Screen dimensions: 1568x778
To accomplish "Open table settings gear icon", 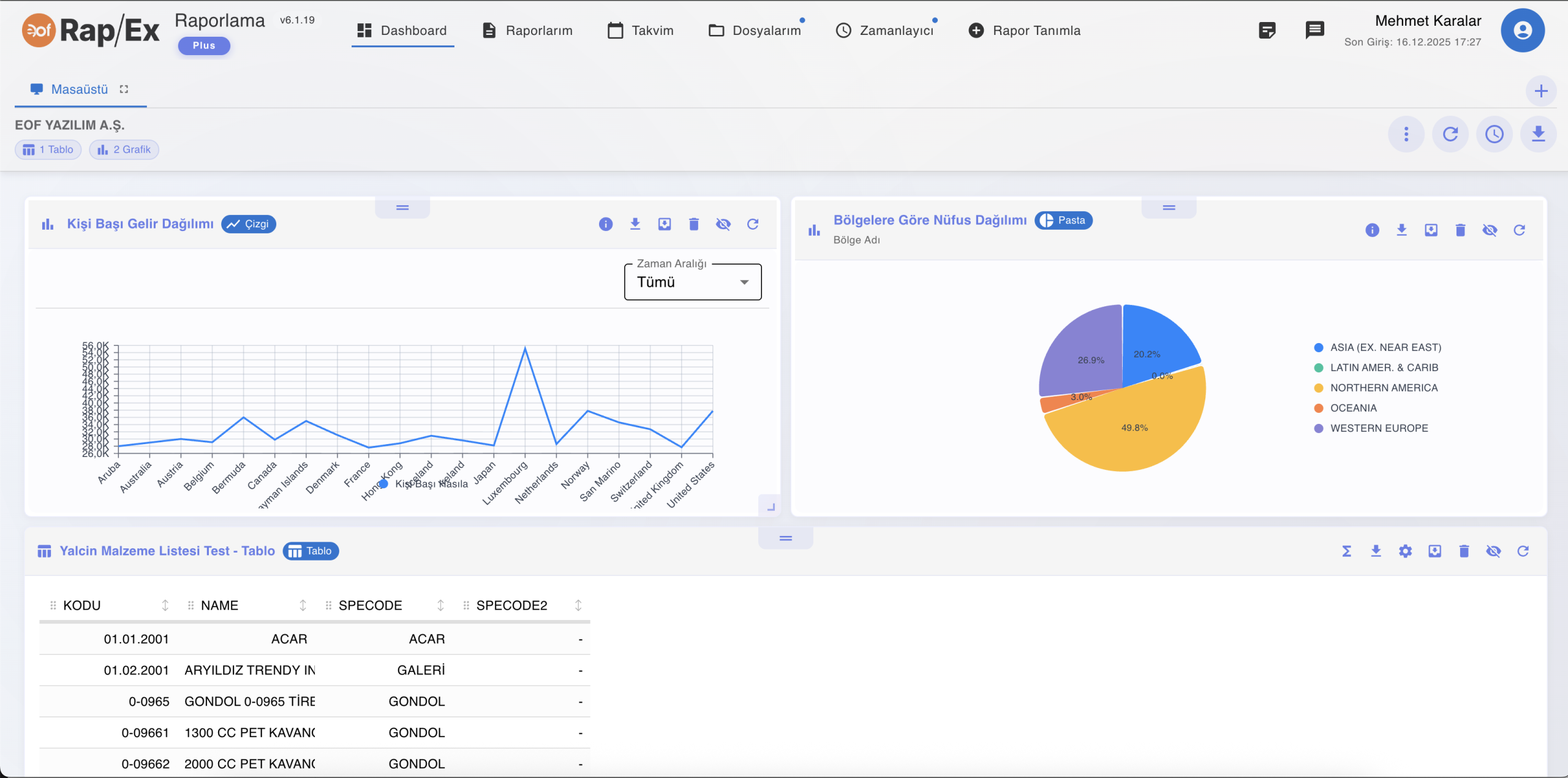I will tap(1405, 551).
